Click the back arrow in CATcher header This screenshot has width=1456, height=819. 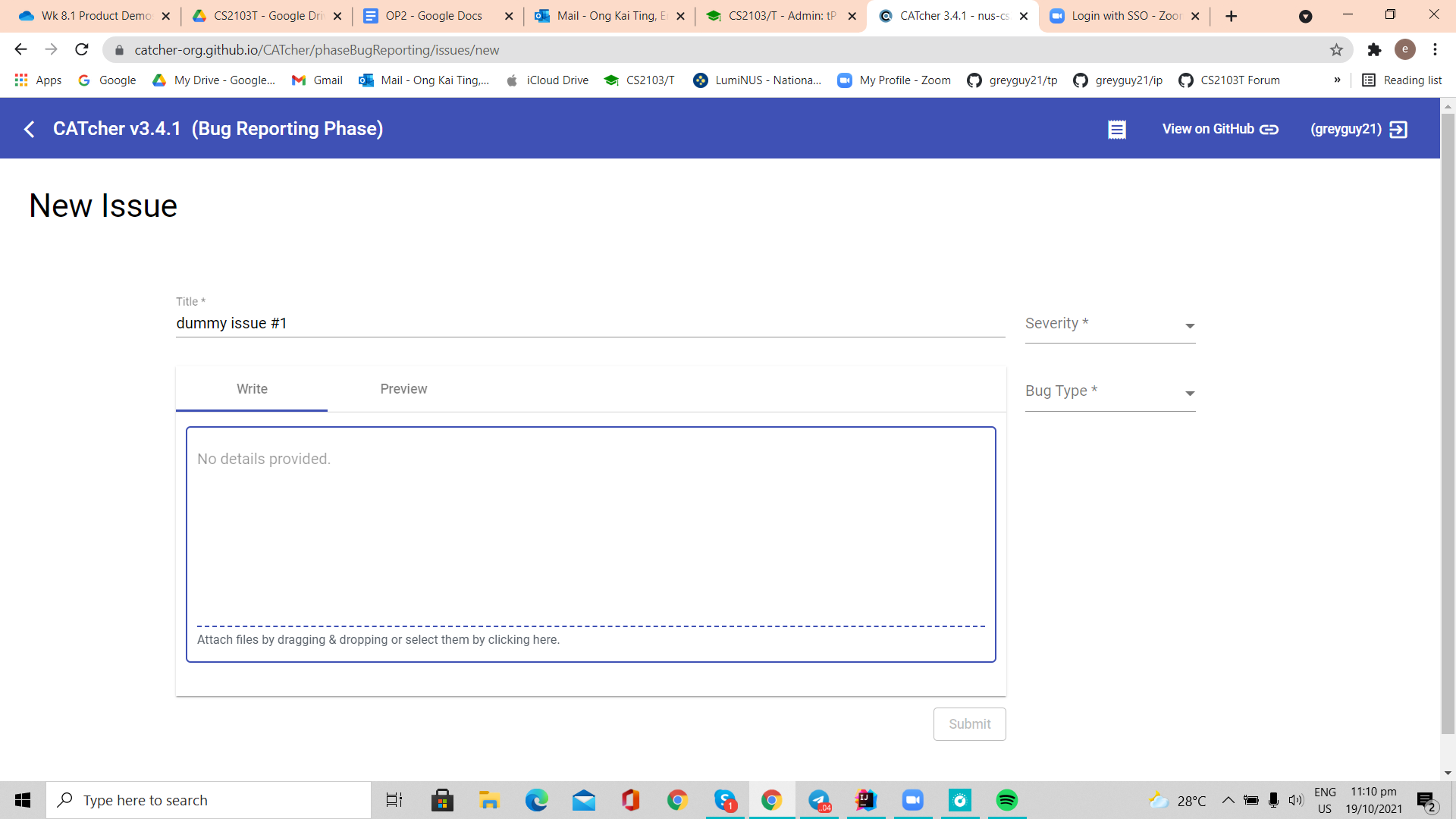click(30, 130)
